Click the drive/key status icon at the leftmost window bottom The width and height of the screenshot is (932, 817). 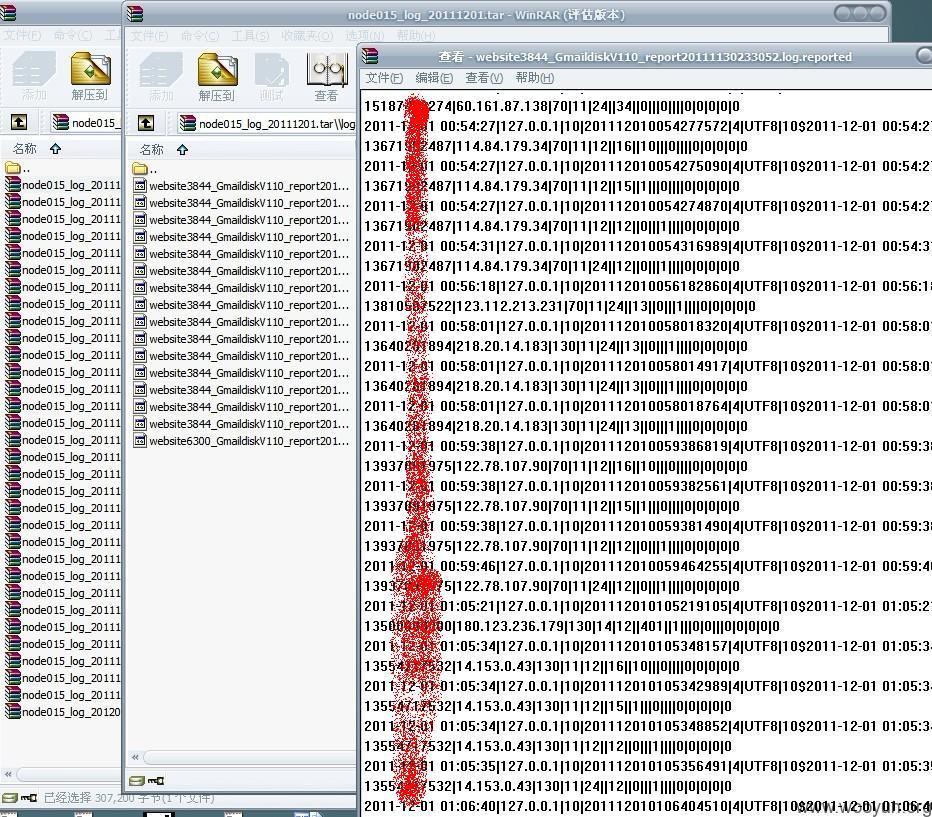(x=19, y=797)
